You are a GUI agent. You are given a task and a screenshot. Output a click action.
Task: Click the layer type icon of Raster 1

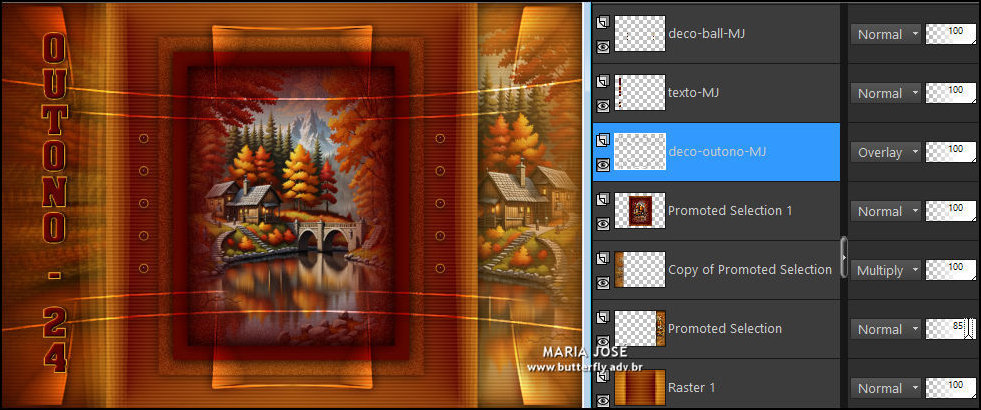click(603, 376)
